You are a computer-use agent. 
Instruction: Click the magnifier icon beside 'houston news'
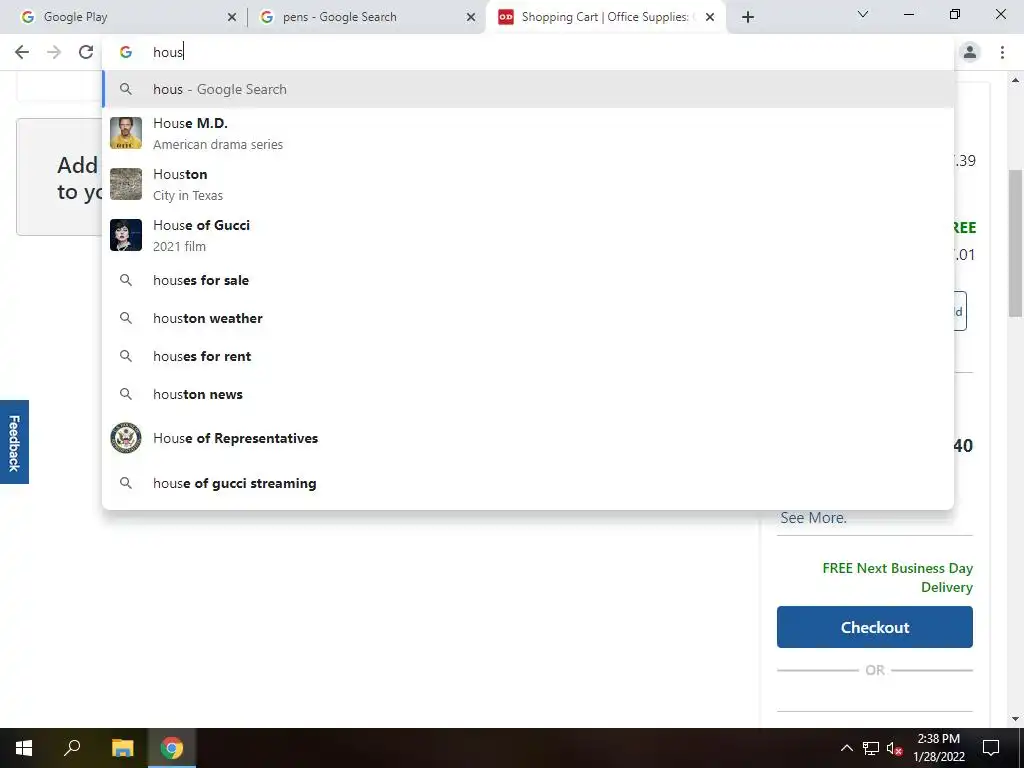point(126,394)
